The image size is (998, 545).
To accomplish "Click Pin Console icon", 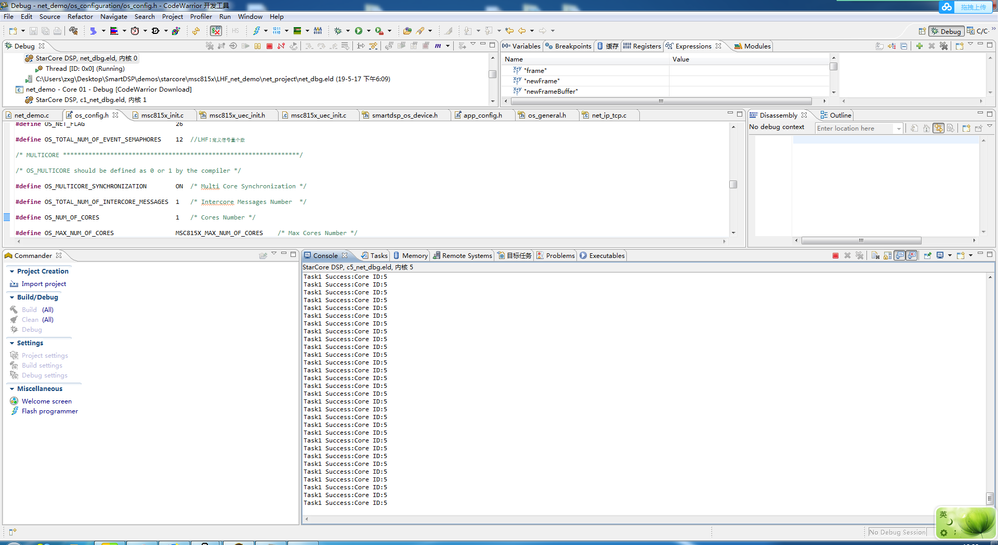I will [x=928, y=255].
